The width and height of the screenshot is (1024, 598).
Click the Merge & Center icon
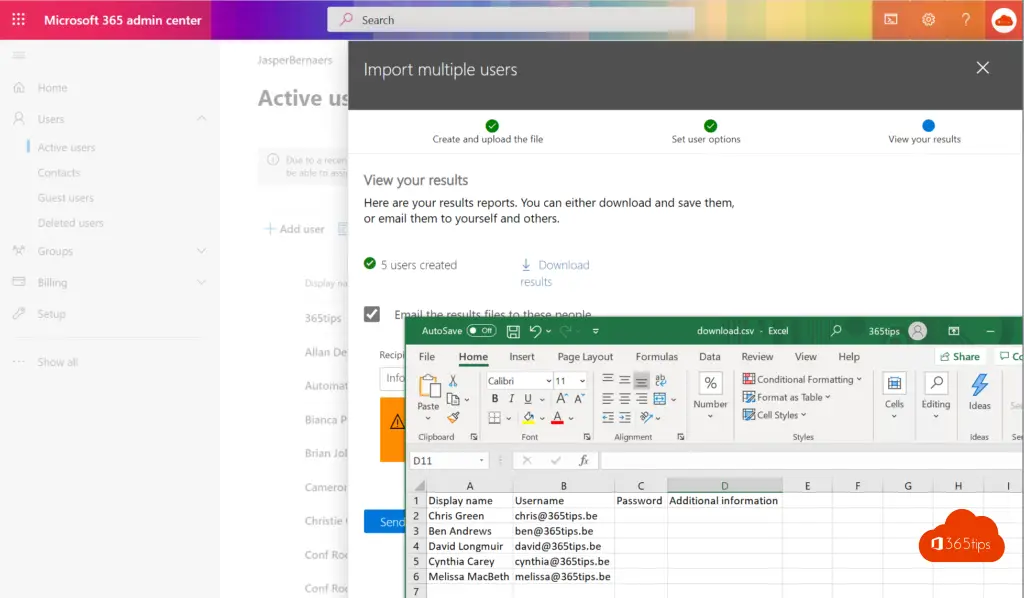660,398
